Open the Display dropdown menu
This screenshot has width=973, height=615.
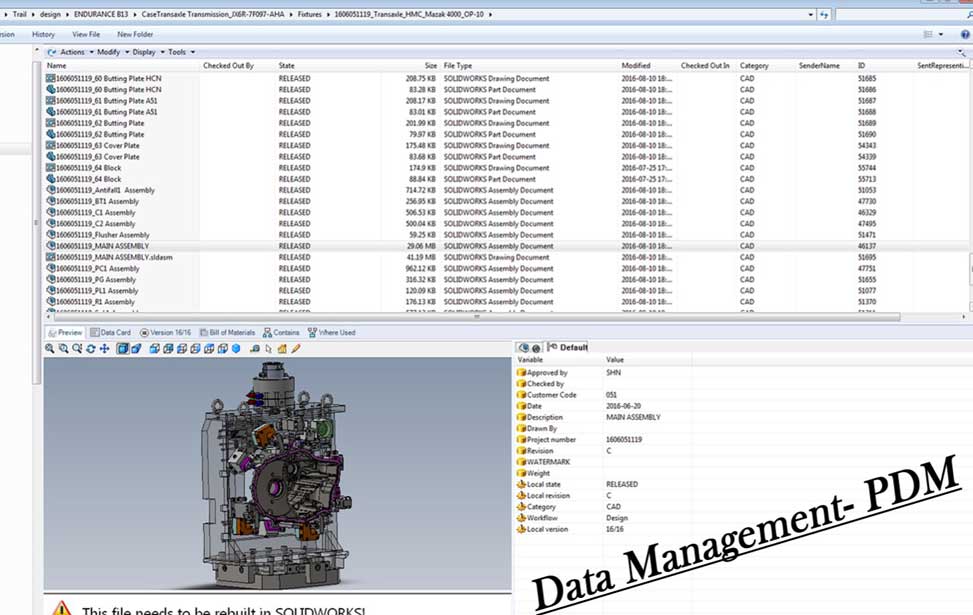point(148,52)
